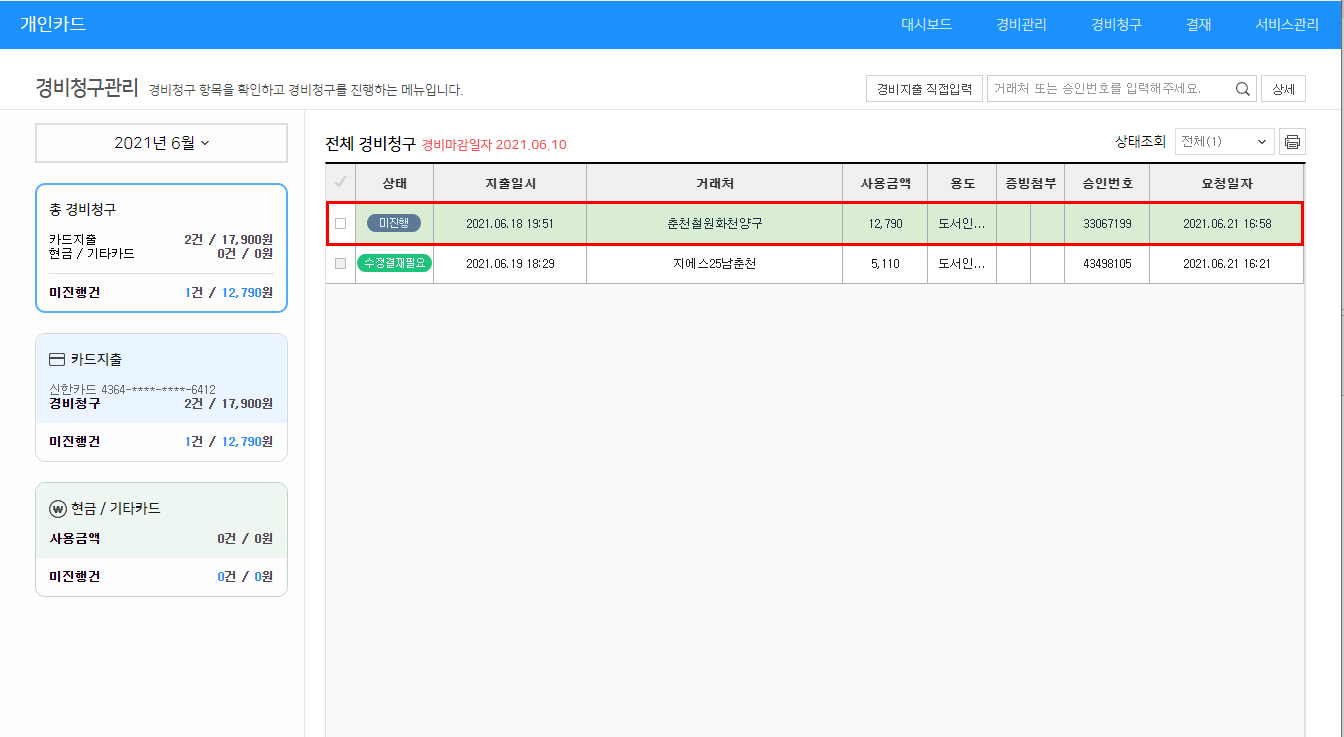1344x737 pixels.
Task: Click the search magnifier icon
Action: tap(1243, 89)
